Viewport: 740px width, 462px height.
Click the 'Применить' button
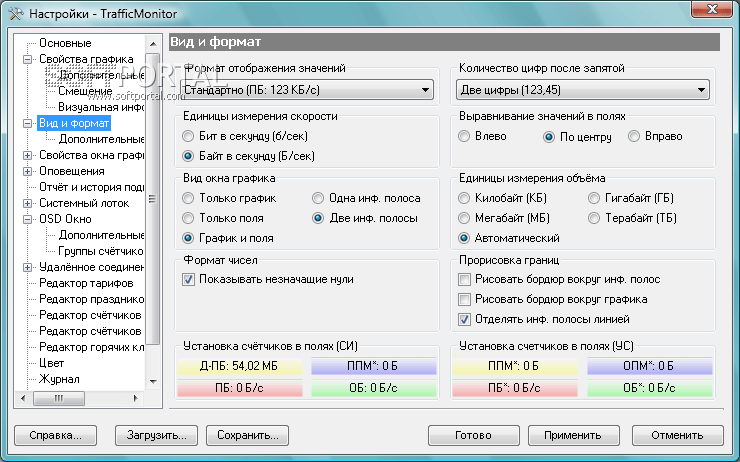coord(573,435)
